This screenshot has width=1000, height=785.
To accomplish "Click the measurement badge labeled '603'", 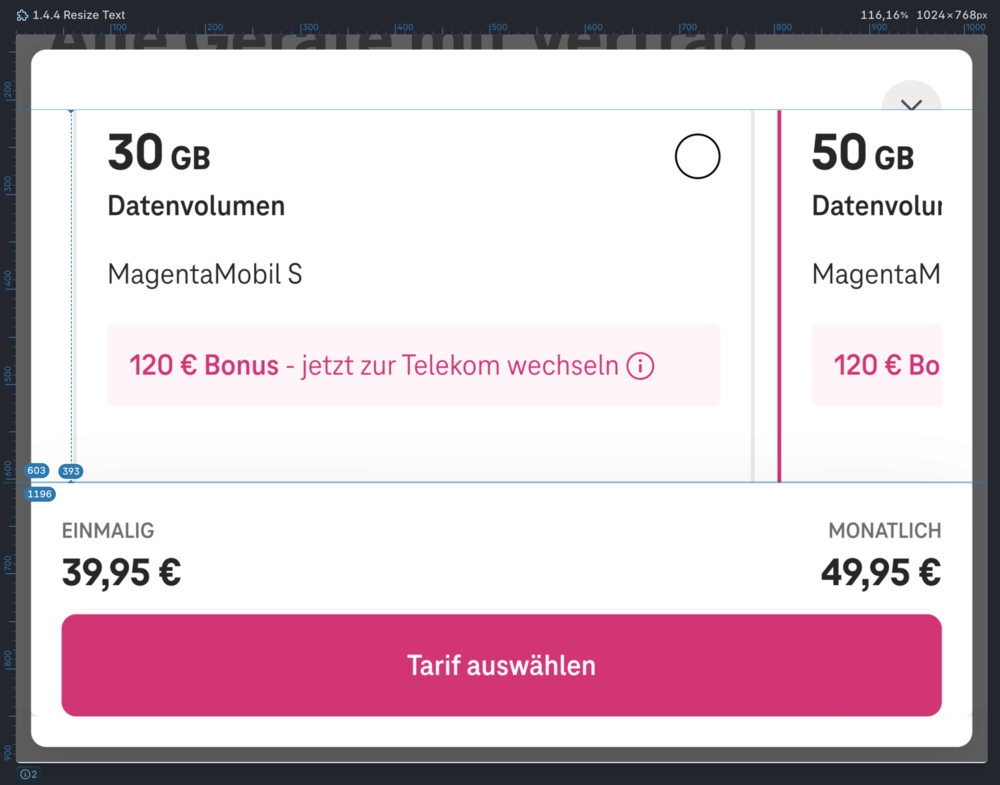I will click(36, 470).
